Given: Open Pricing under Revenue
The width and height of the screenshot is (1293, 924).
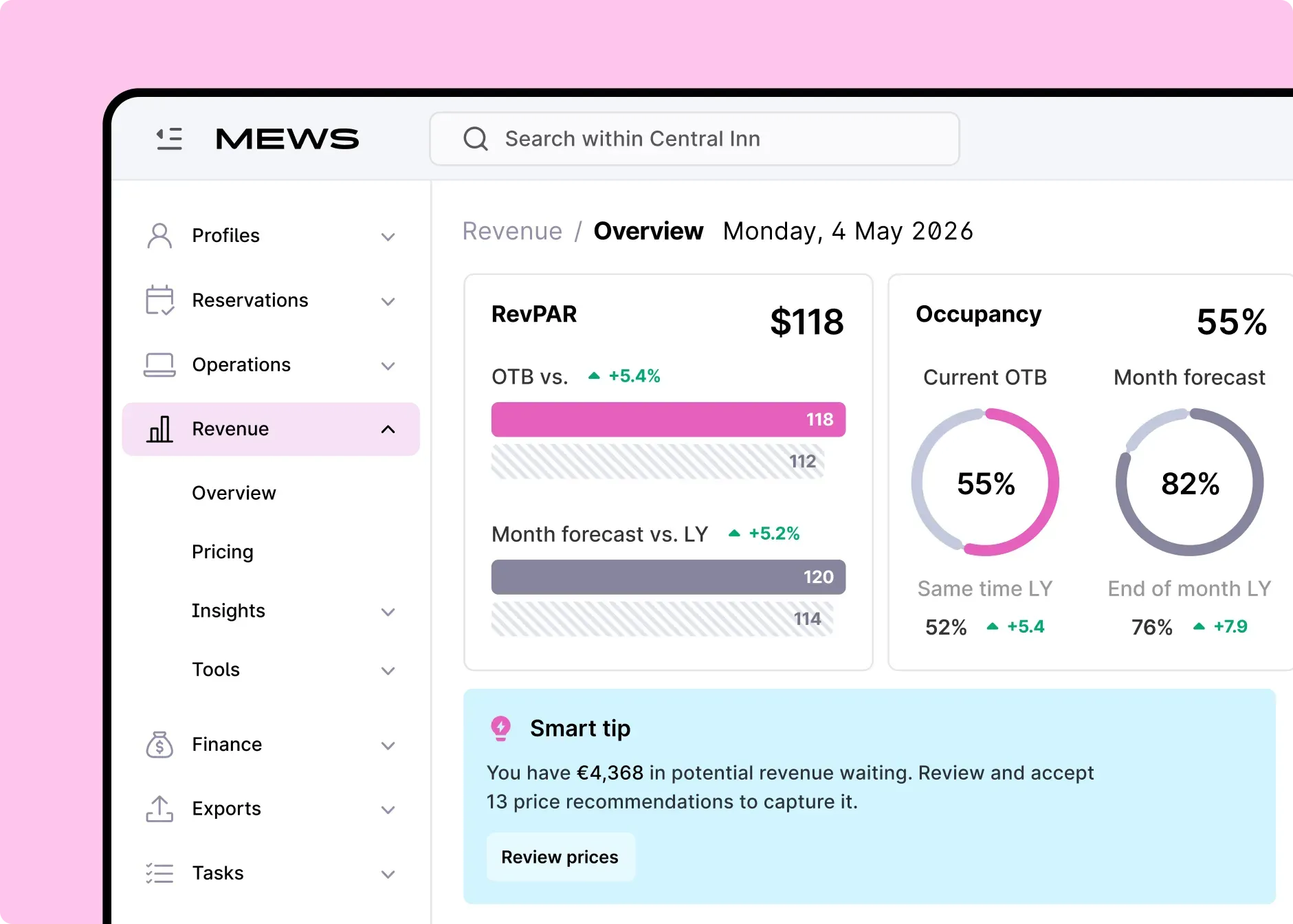Looking at the screenshot, I should coord(223,552).
